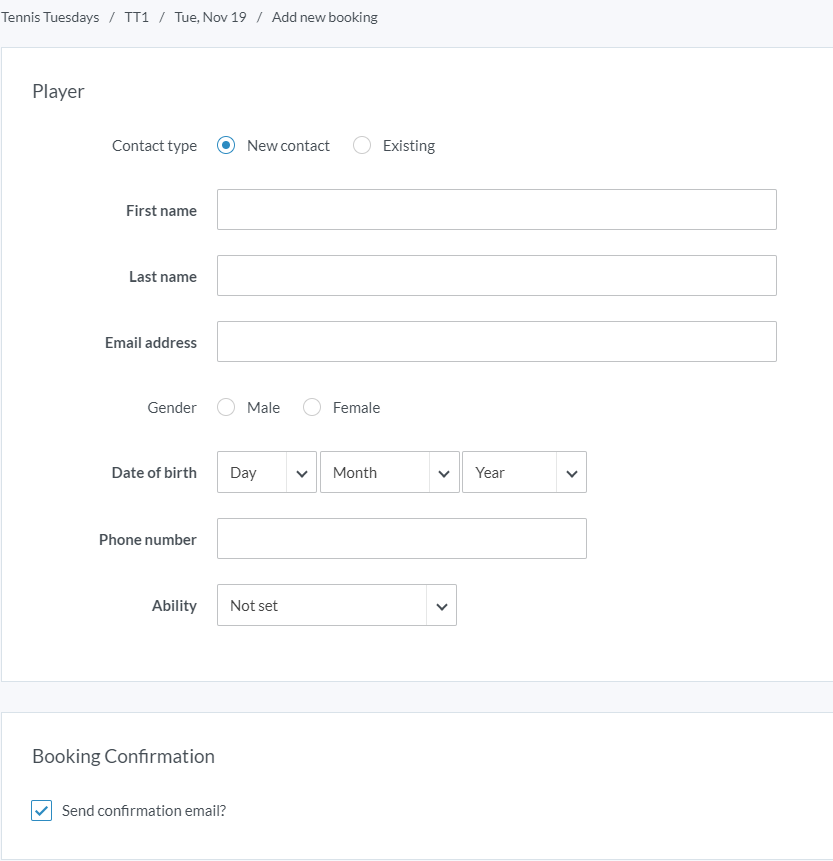Click the Date of birth label text
This screenshot has width=833, height=861.
[154, 473]
